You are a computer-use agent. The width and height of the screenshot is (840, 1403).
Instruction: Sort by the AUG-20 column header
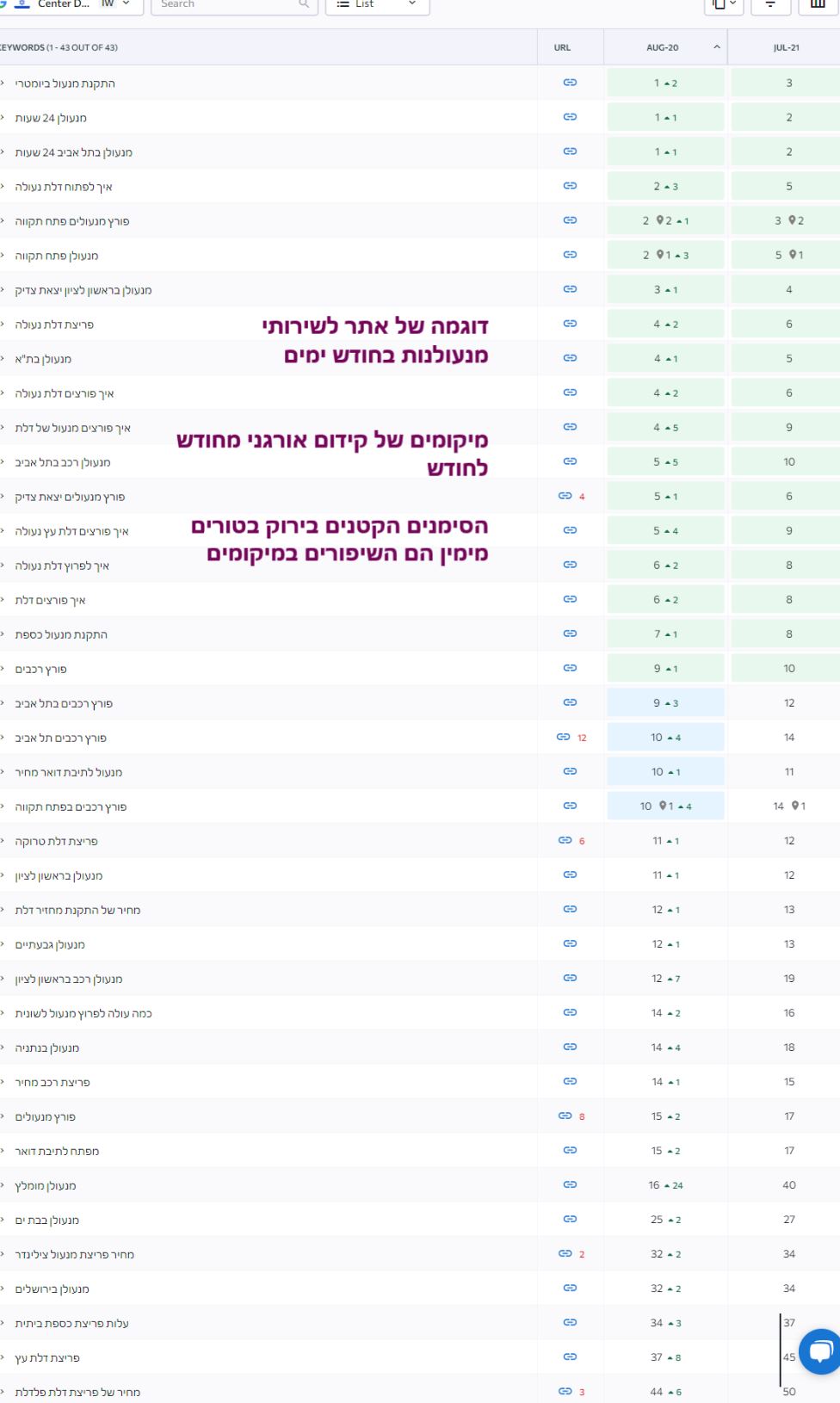point(664,47)
